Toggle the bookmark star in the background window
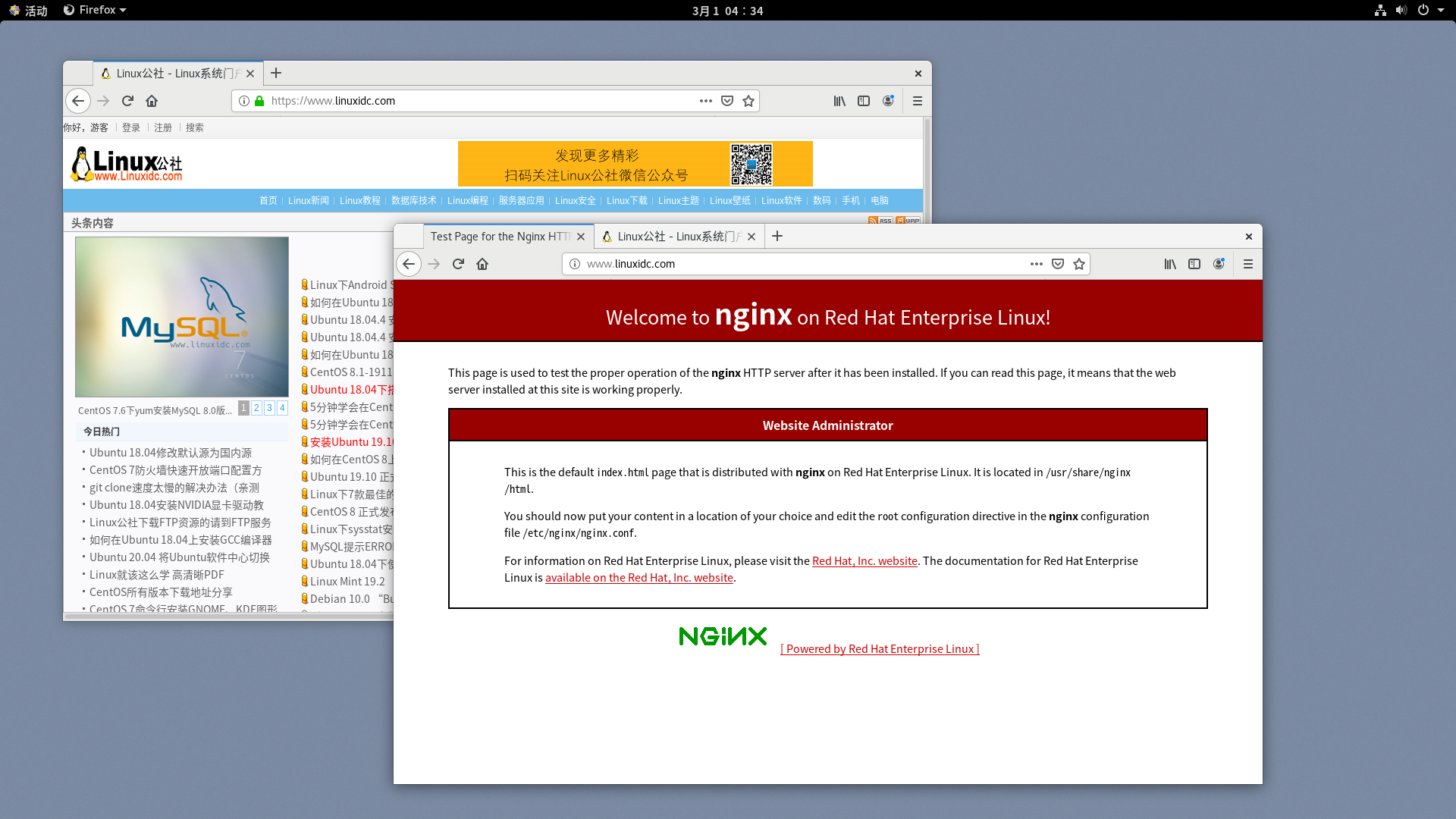Viewport: 1456px width, 819px height. click(748, 100)
